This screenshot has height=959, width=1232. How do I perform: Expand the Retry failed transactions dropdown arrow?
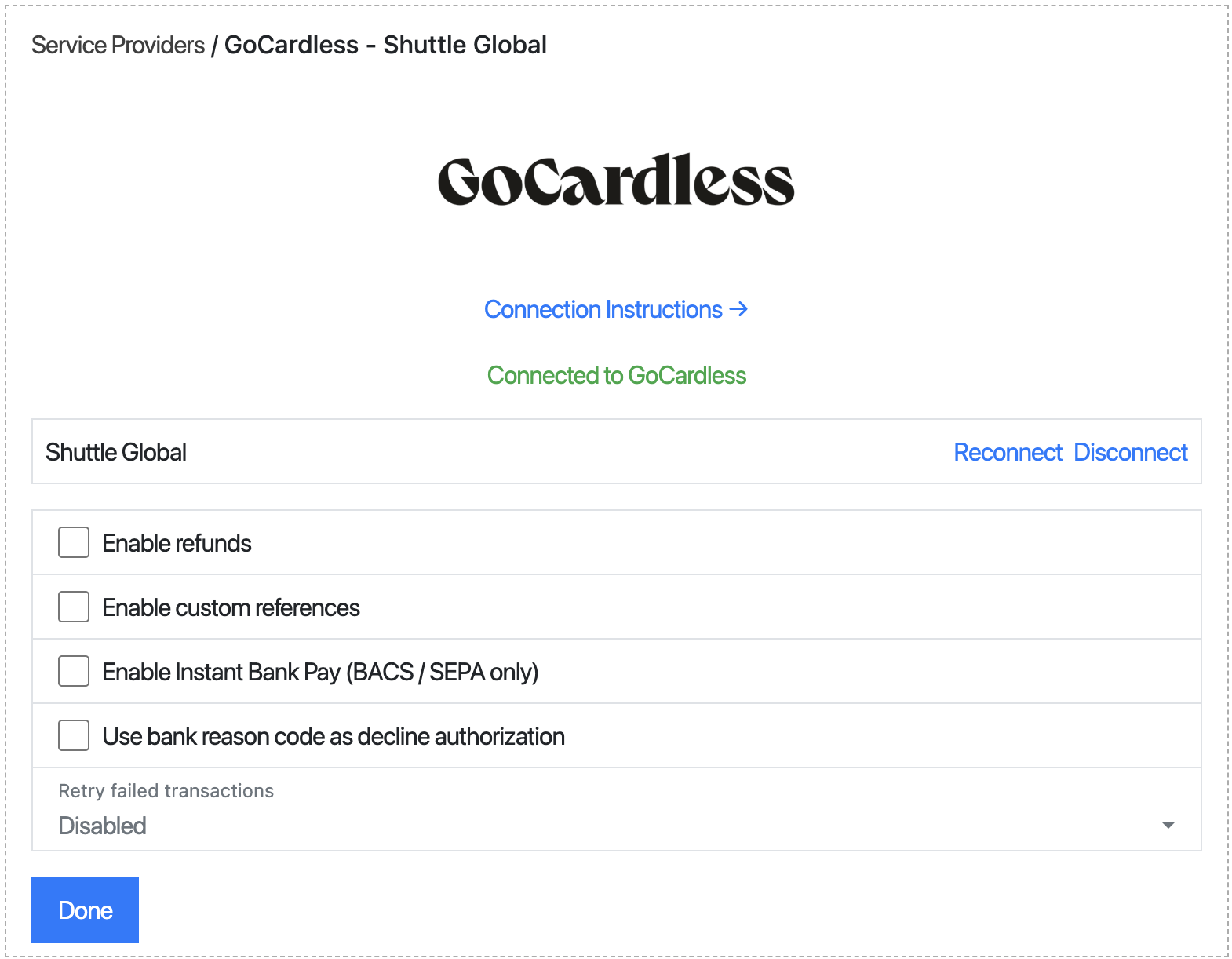pyautogui.click(x=1168, y=825)
